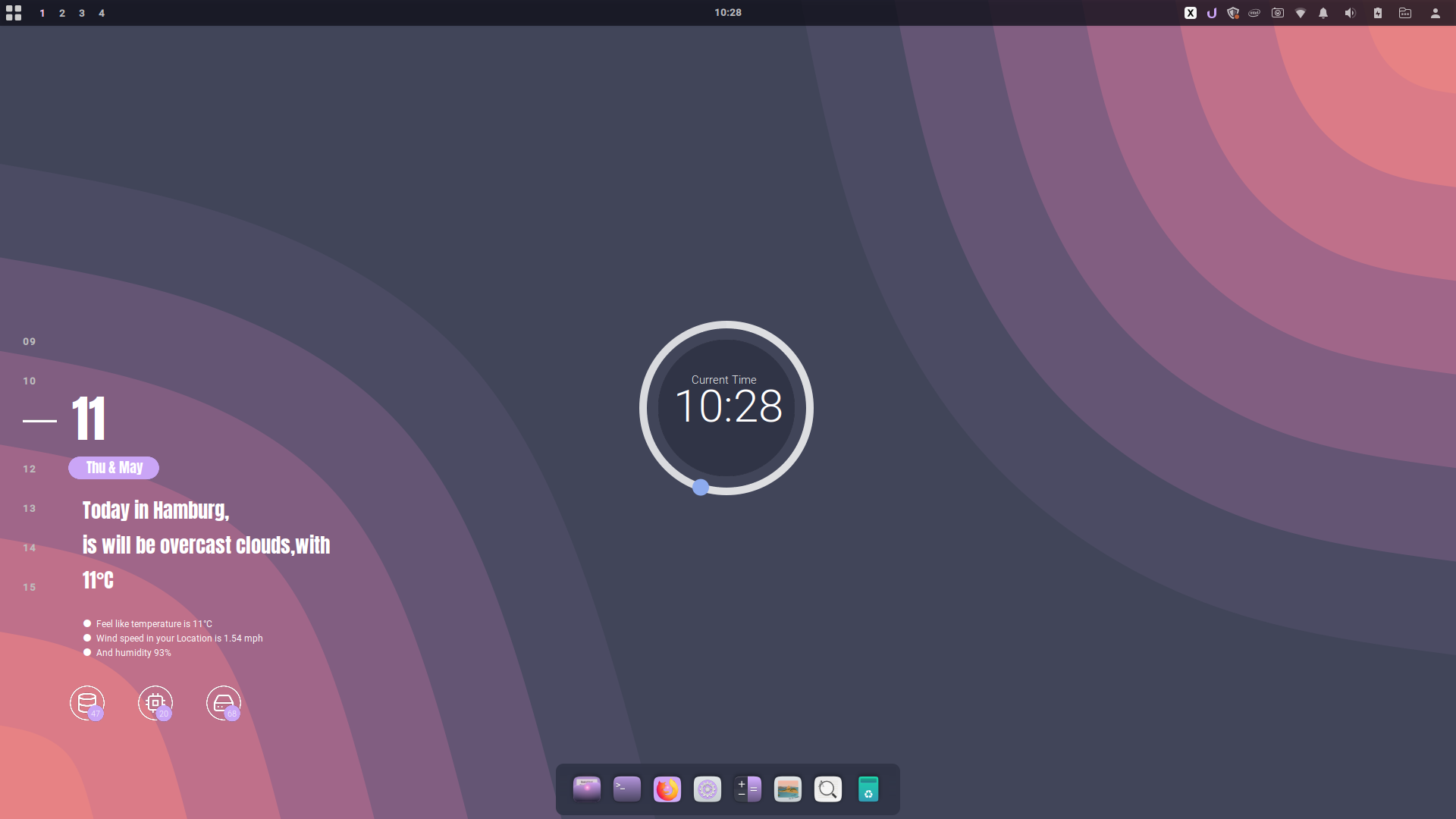Open the shield security tray icon

tap(1233, 13)
